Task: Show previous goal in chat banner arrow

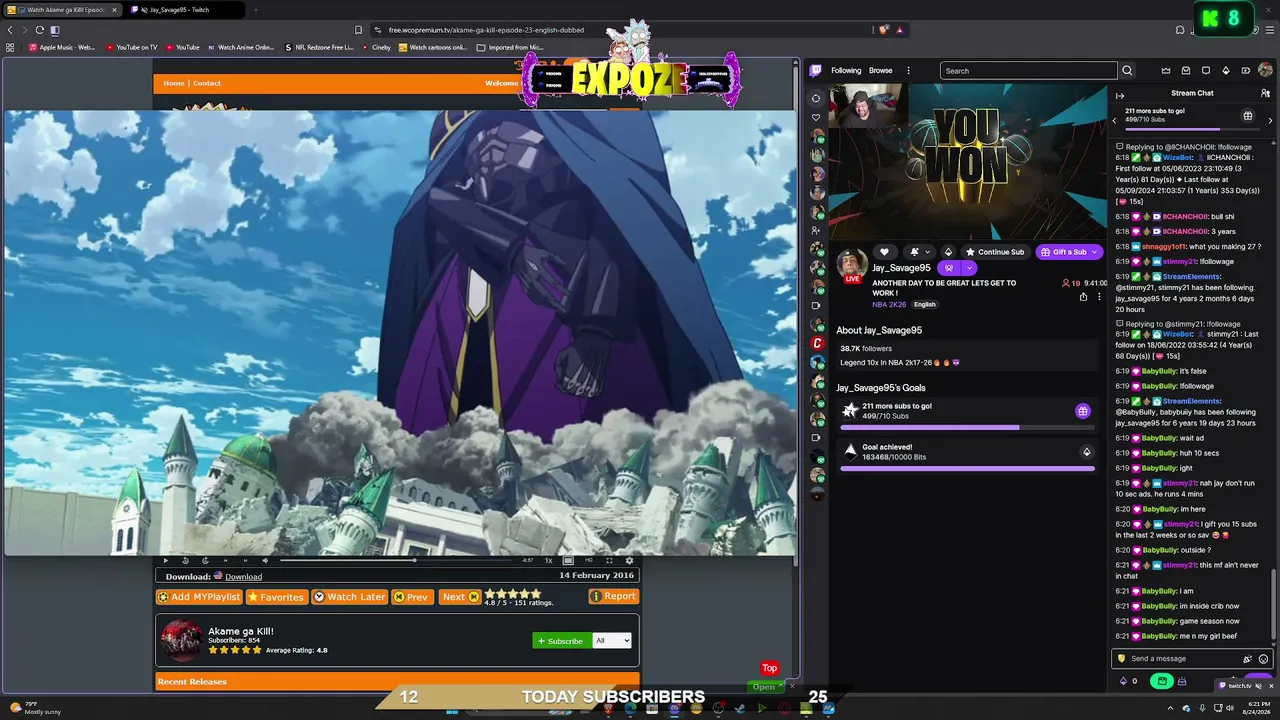Action: tap(1115, 120)
